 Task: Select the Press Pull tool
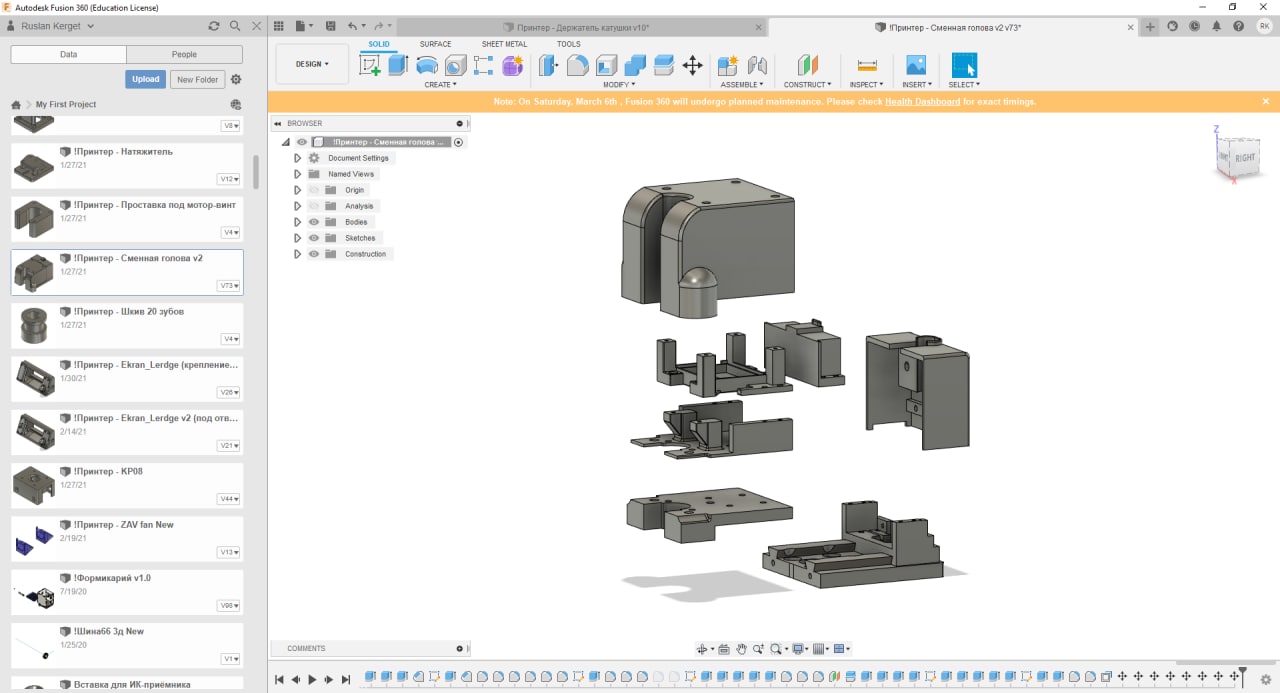click(548, 66)
